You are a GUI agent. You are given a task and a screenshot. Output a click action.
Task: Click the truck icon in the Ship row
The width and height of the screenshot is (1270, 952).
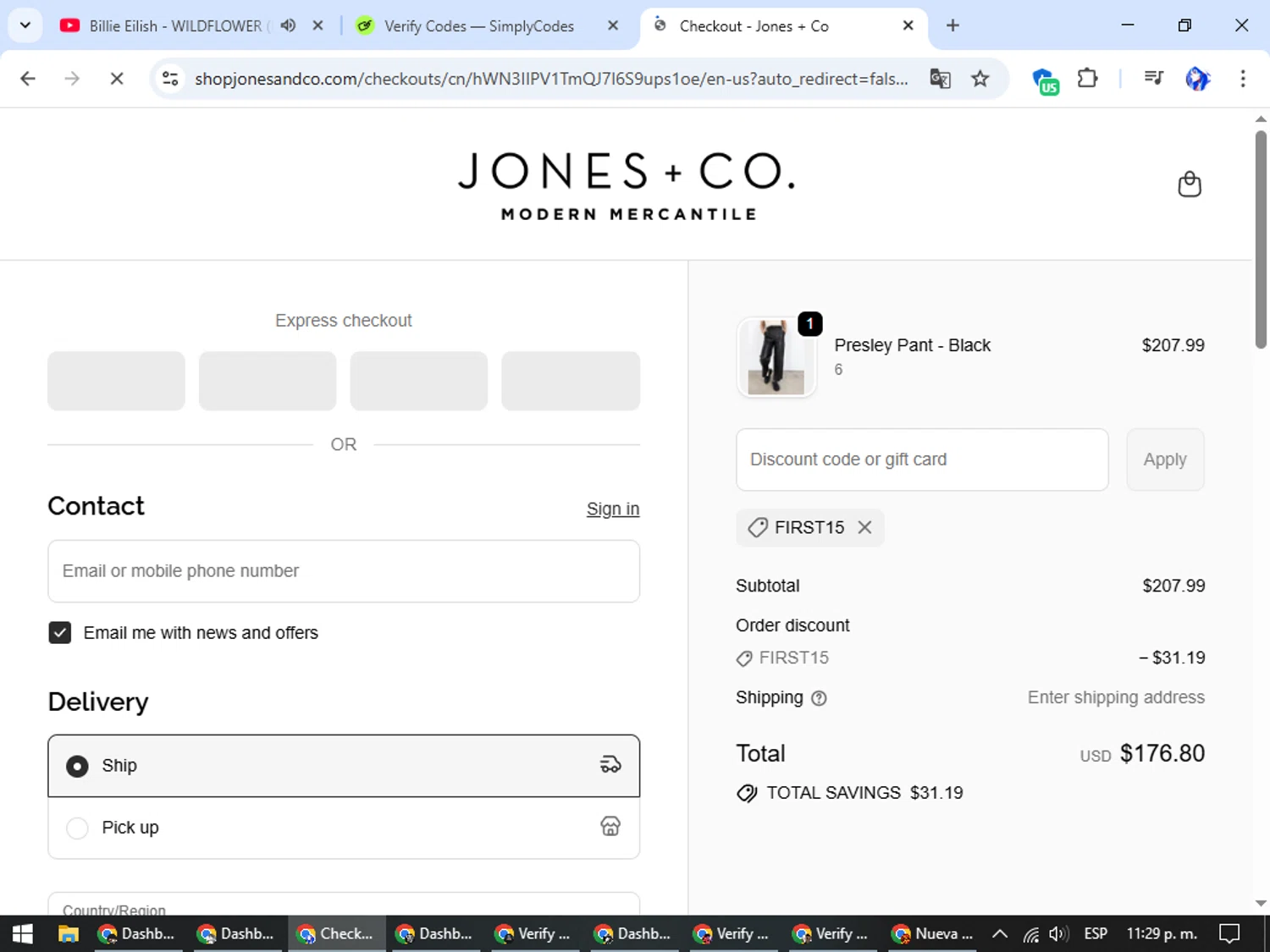tap(610, 765)
